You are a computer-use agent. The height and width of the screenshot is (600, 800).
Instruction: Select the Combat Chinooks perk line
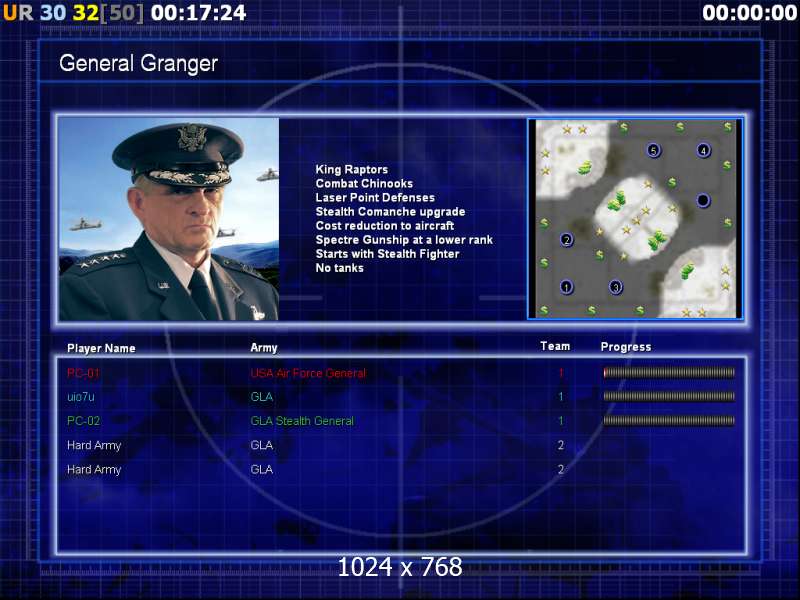(x=364, y=184)
